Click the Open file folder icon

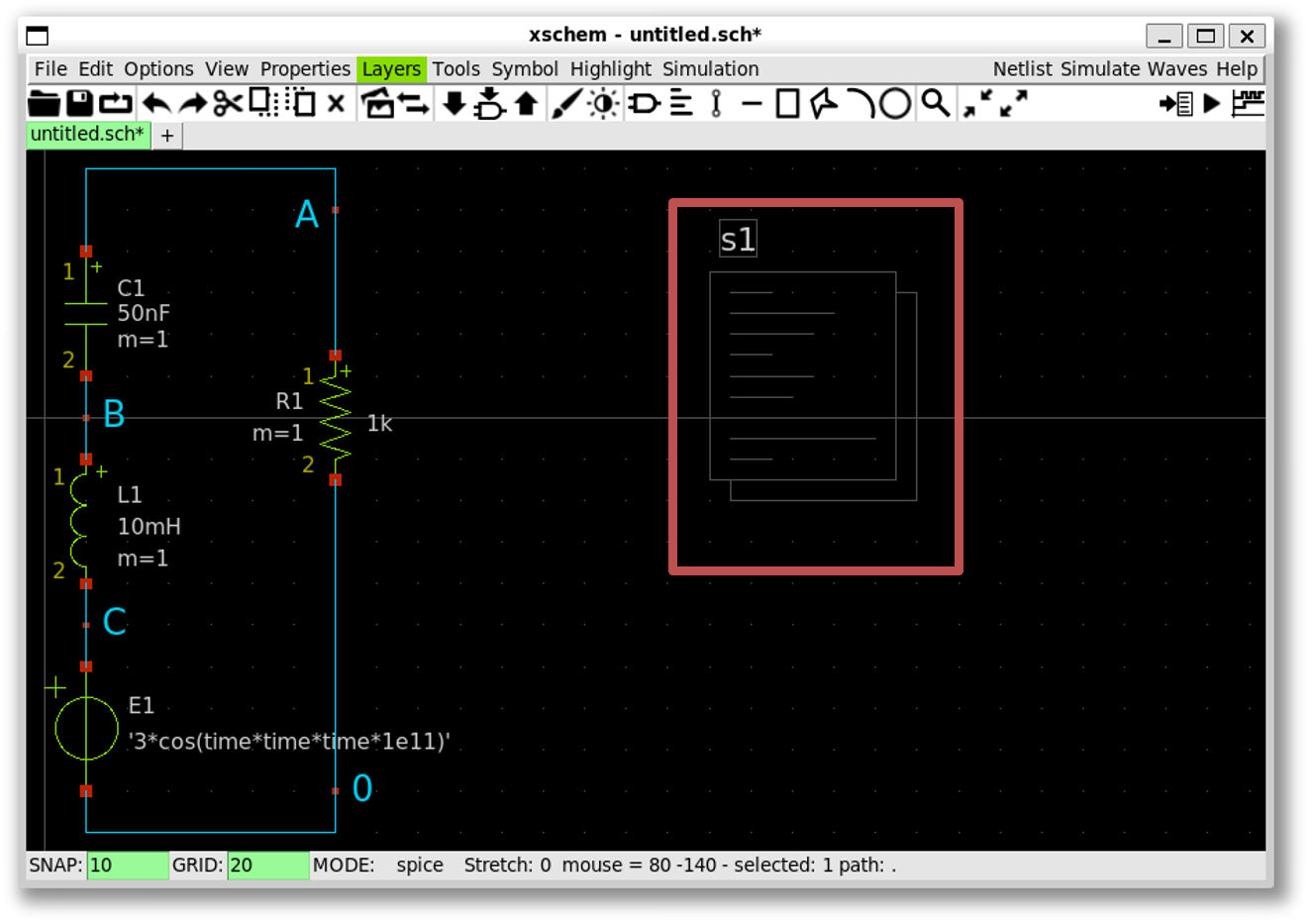44,103
